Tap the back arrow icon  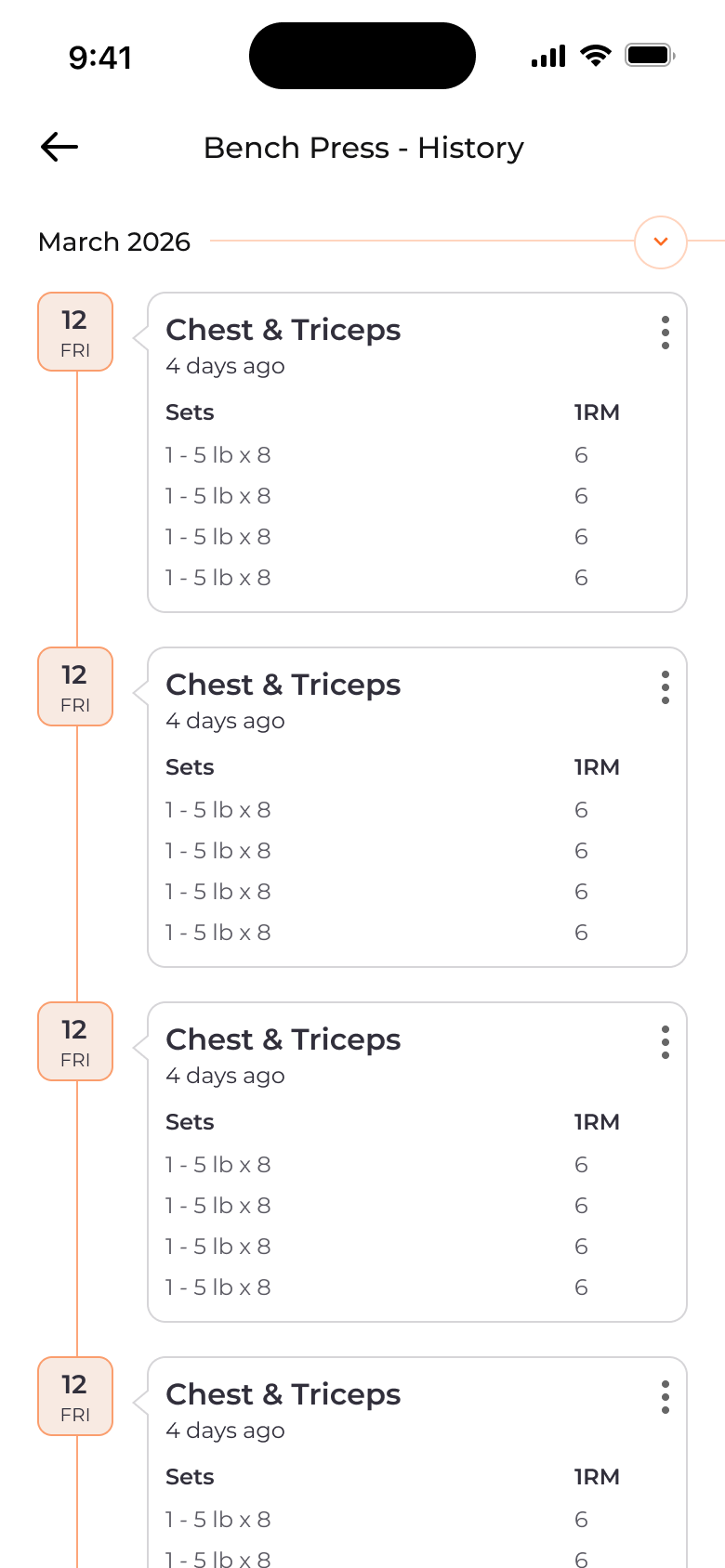[x=59, y=147]
